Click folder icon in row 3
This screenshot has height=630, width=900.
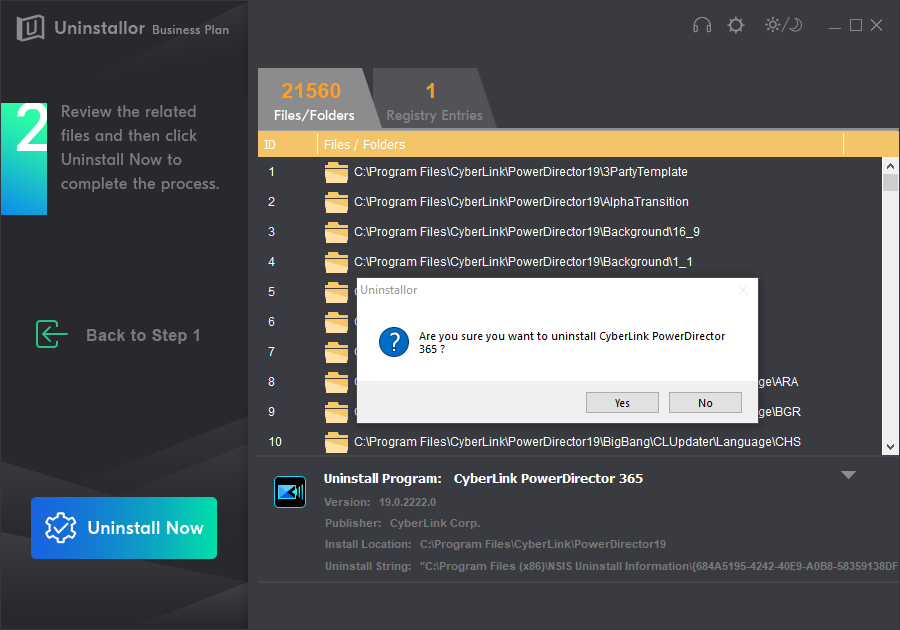point(336,232)
